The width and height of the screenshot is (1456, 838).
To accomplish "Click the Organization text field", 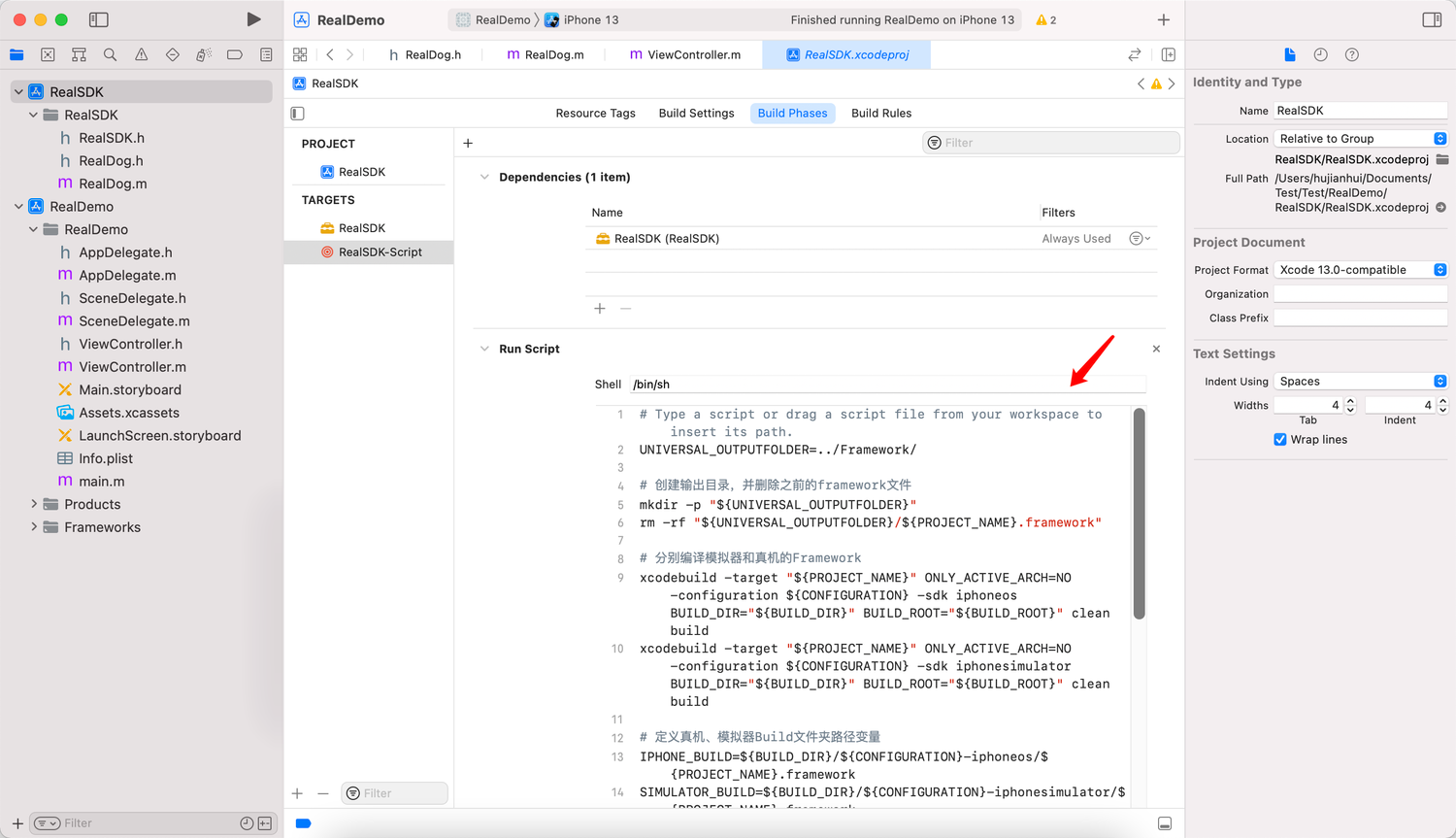I will click(x=1361, y=294).
